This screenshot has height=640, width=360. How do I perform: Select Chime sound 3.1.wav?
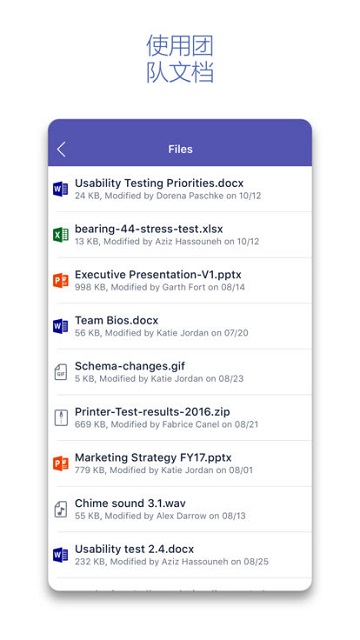[130, 503]
